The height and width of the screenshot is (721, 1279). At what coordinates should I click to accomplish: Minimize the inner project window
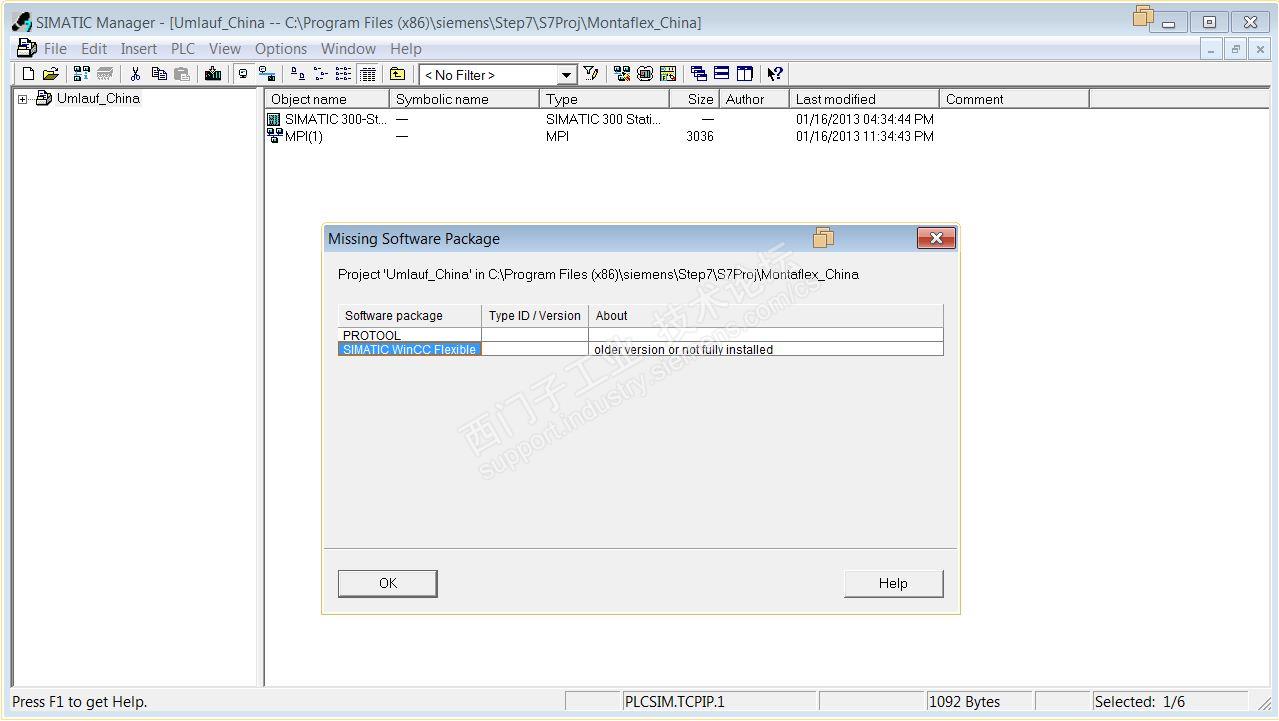[1211, 49]
